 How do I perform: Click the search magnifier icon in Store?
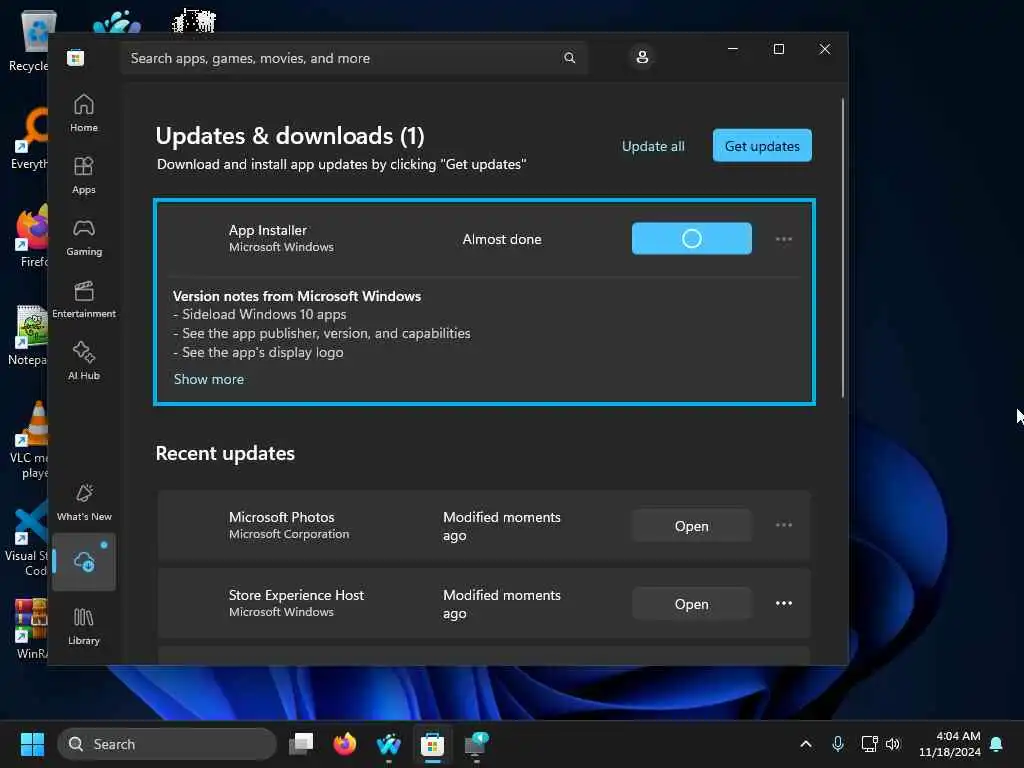[569, 58]
